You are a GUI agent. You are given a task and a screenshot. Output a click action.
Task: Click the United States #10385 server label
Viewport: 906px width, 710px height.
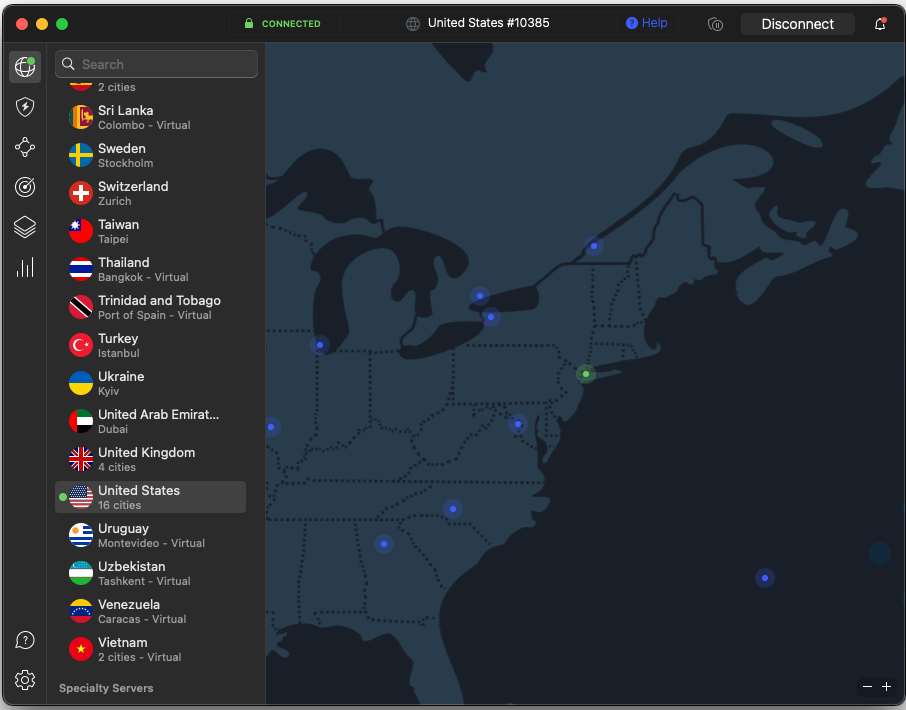pyautogui.click(x=488, y=23)
